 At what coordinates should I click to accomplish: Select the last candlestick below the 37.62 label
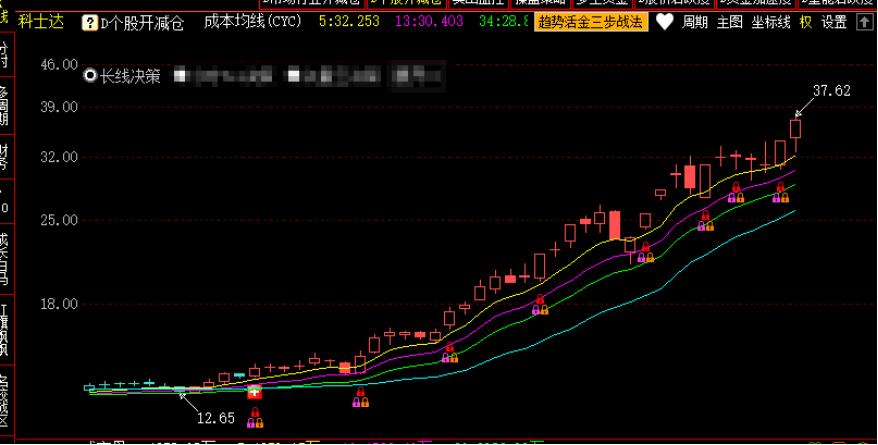[x=796, y=129]
